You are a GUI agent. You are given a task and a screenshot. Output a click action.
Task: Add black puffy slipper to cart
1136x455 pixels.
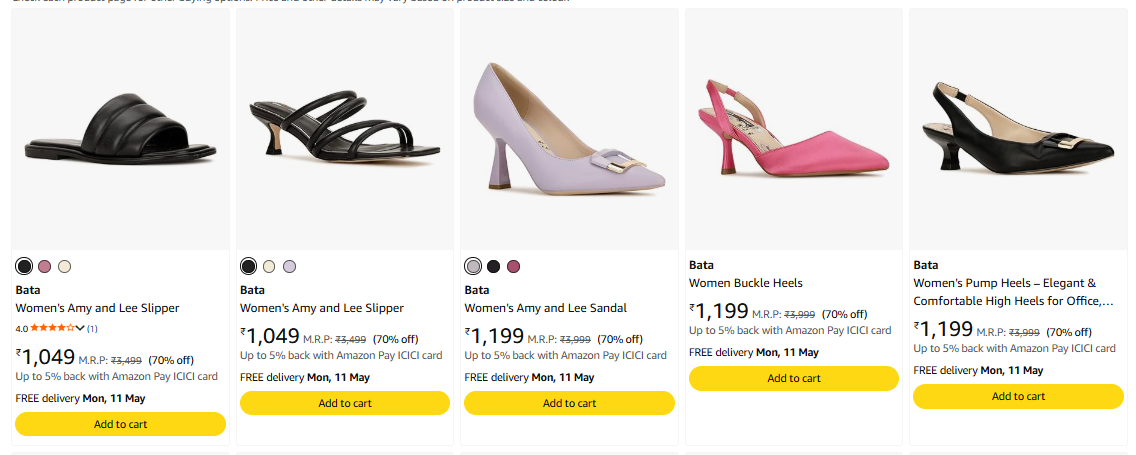coord(120,424)
